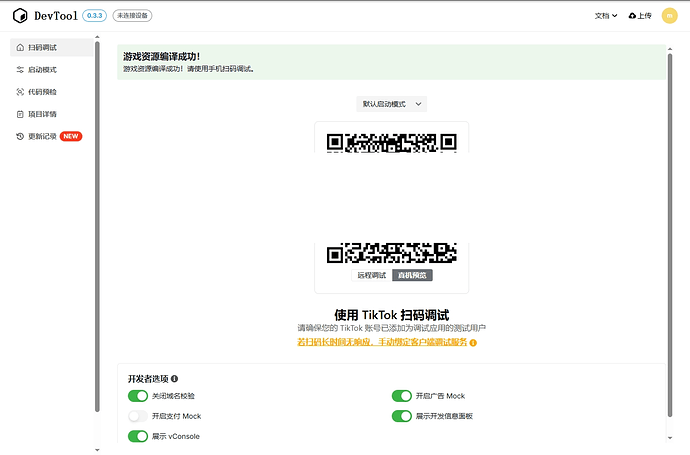Click the 使用 TikTok 扫码调试 heading

(392, 315)
